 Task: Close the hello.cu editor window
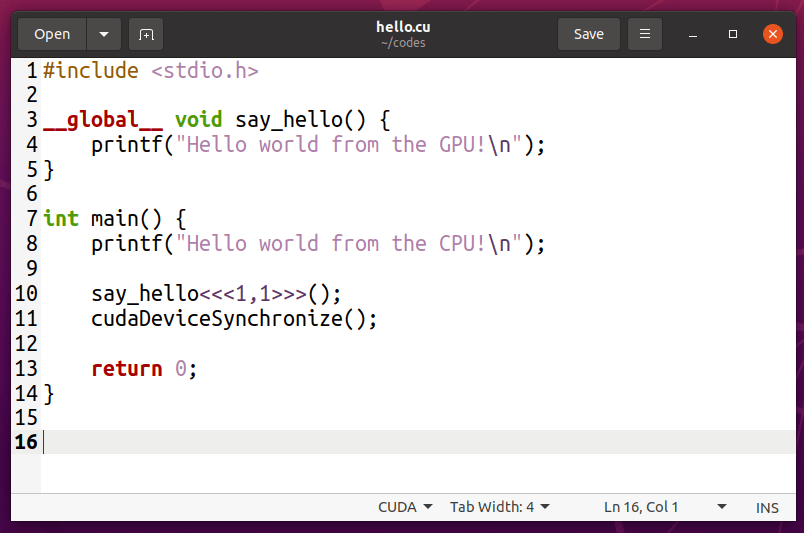pyautogui.click(x=773, y=34)
